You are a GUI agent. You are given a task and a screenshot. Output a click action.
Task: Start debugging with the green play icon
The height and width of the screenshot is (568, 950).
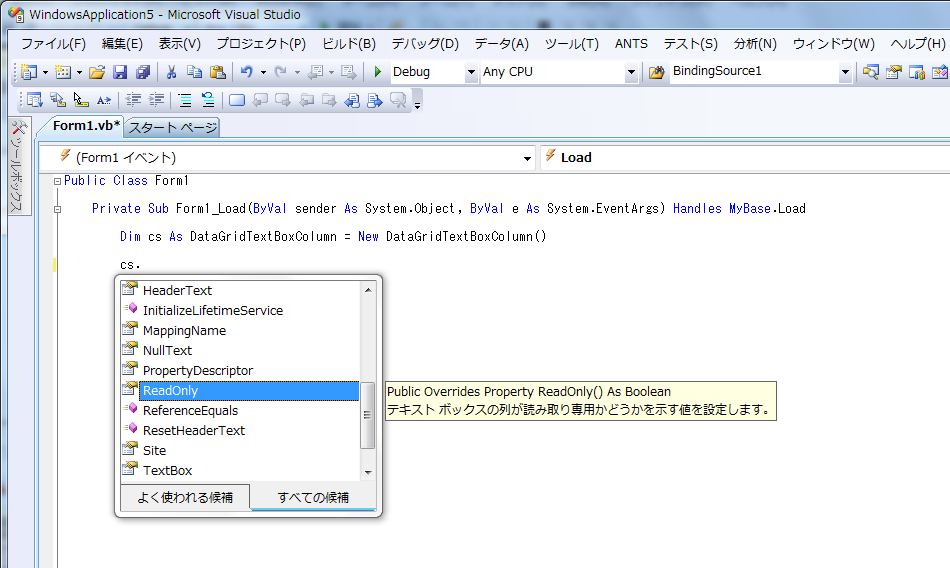(x=378, y=72)
